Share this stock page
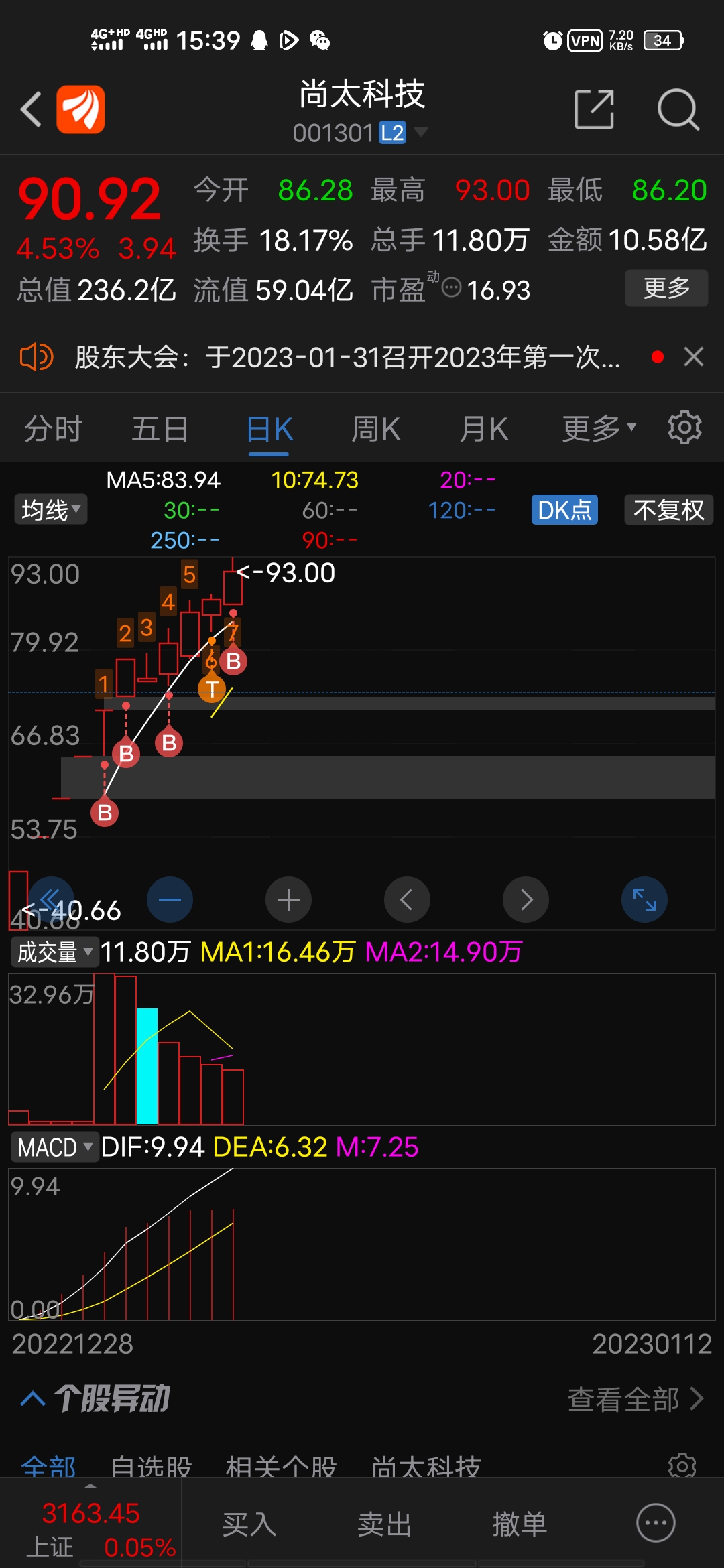This screenshot has height=1568, width=724. point(595,109)
